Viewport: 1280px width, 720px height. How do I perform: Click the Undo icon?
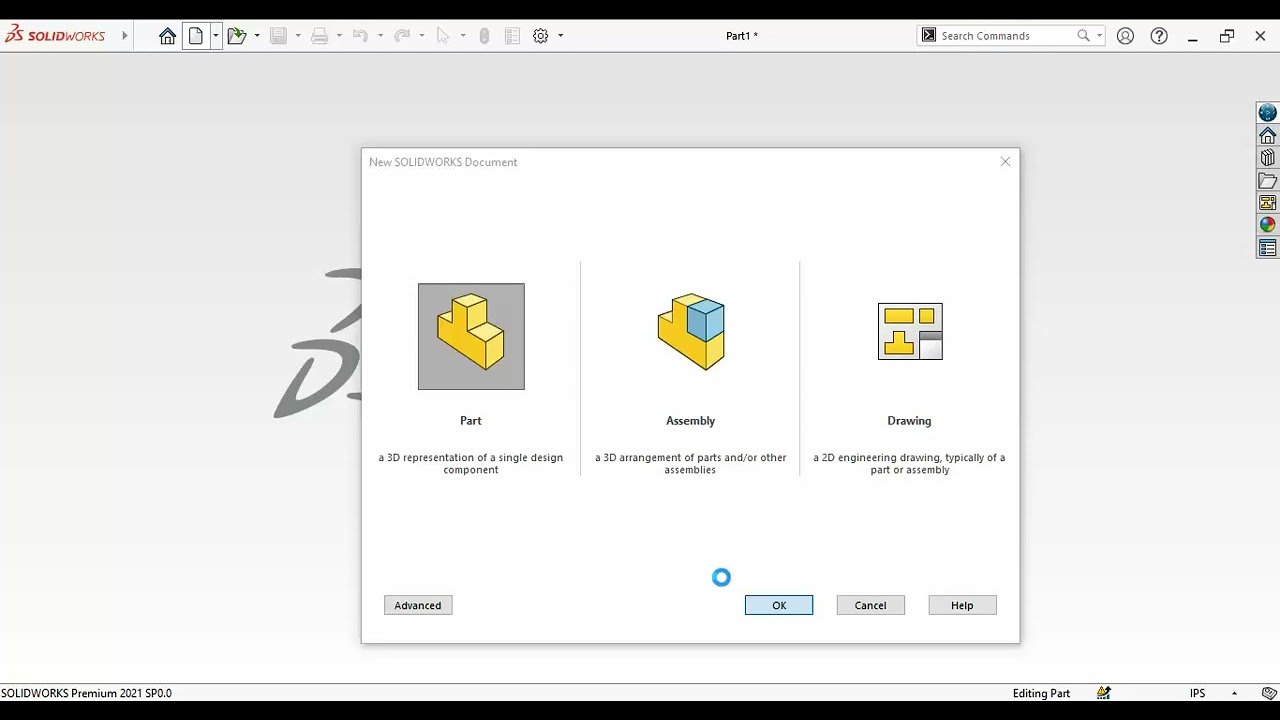tap(360, 36)
